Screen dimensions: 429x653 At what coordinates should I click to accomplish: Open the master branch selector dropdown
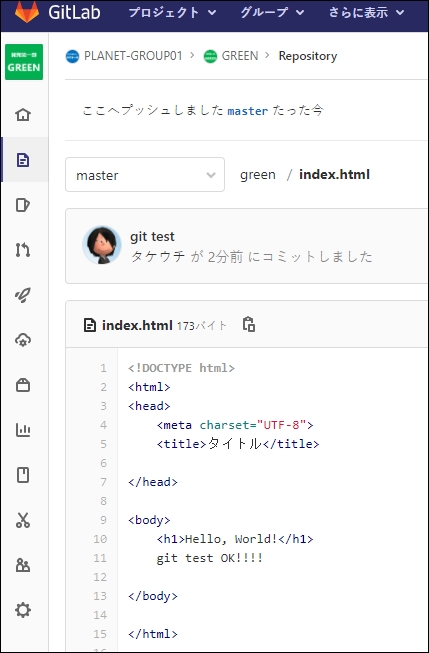(145, 174)
